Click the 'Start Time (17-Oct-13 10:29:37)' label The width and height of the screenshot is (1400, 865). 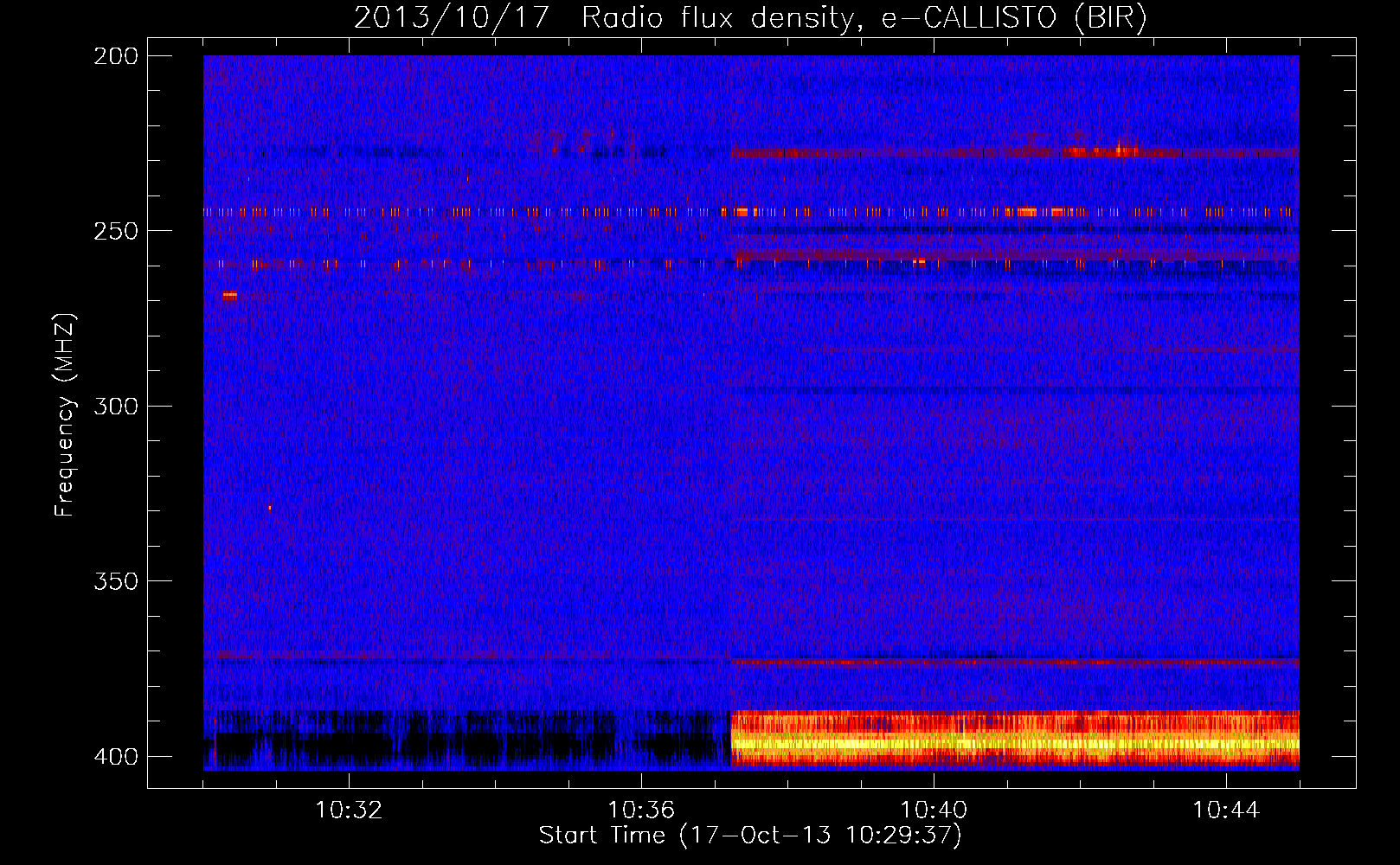(x=750, y=836)
